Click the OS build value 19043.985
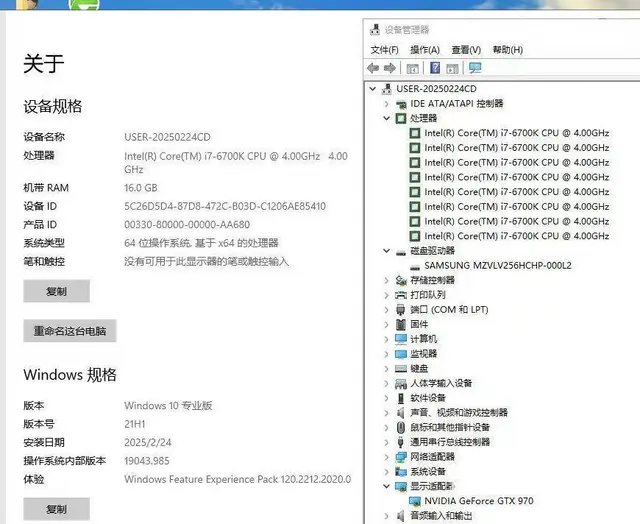This screenshot has width=640, height=524. (x=147, y=461)
